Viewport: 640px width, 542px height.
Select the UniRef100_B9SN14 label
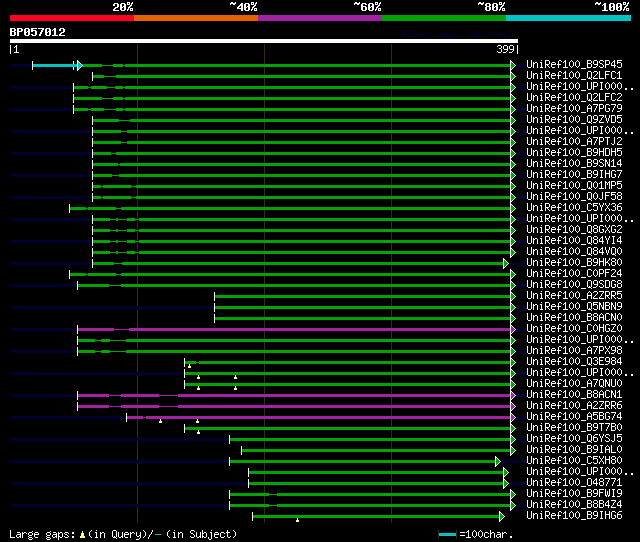pos(574,164)
